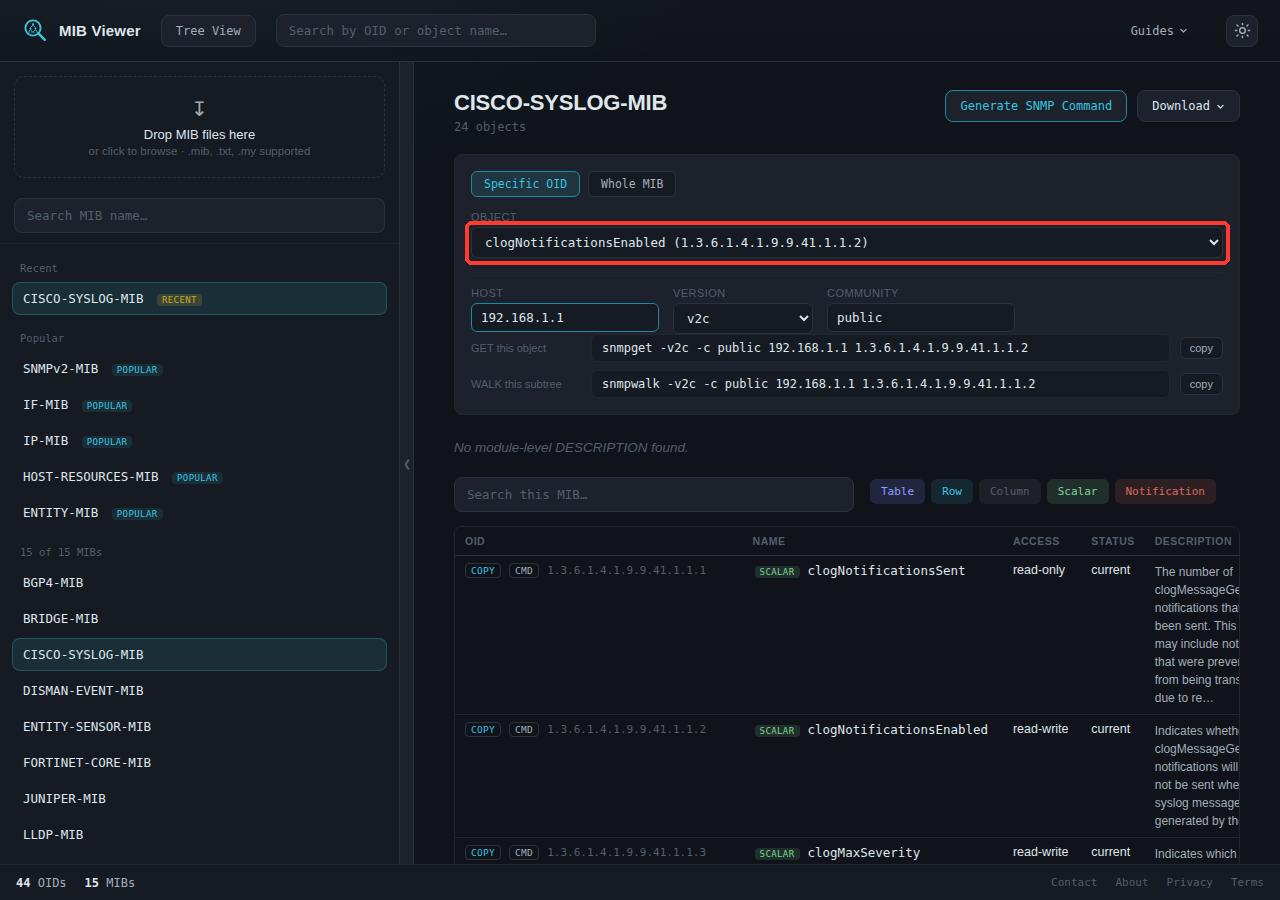Open the VERSION v2c dropdown
1280x900 pixels.
coord(743,318)
